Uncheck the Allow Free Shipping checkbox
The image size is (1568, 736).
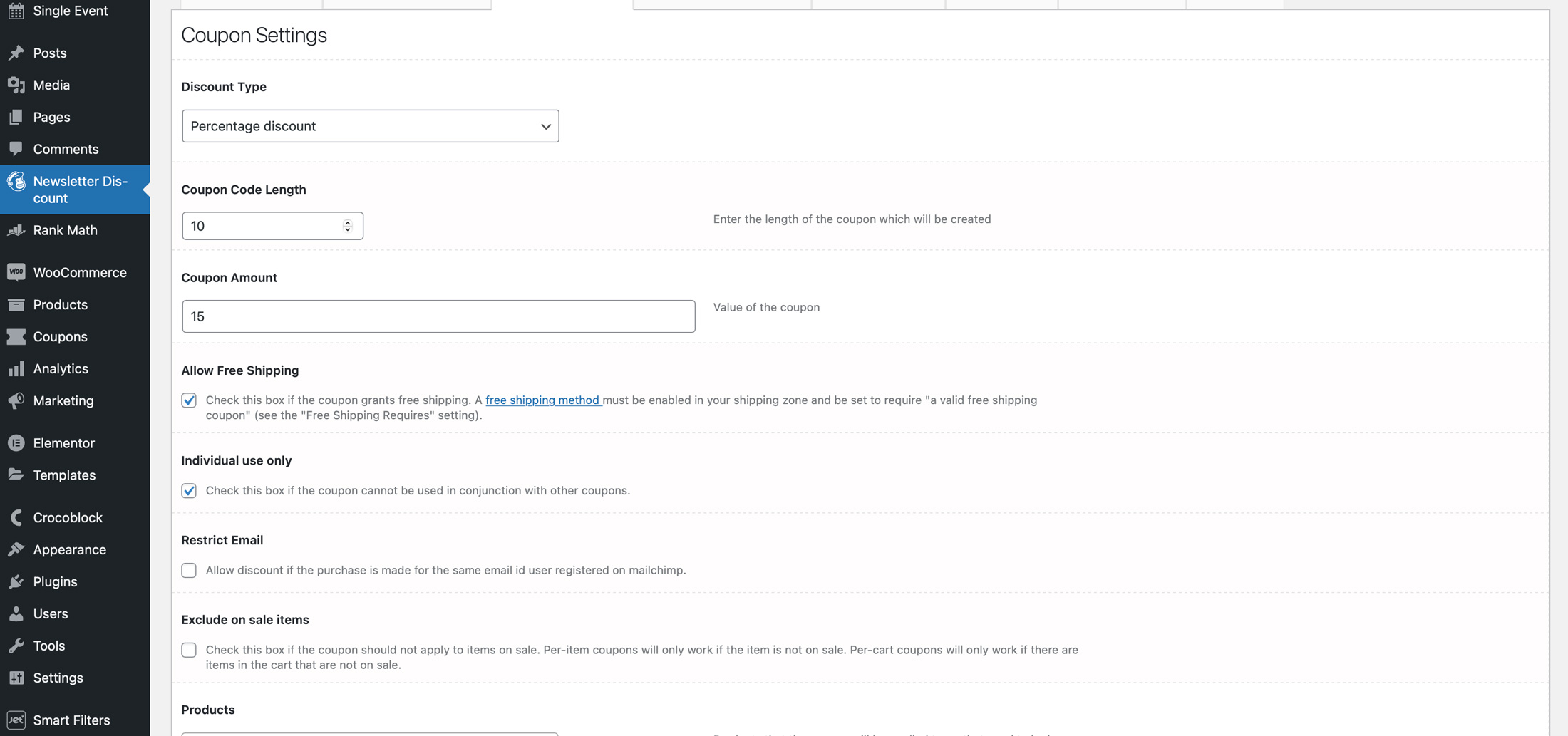point(189,400)
